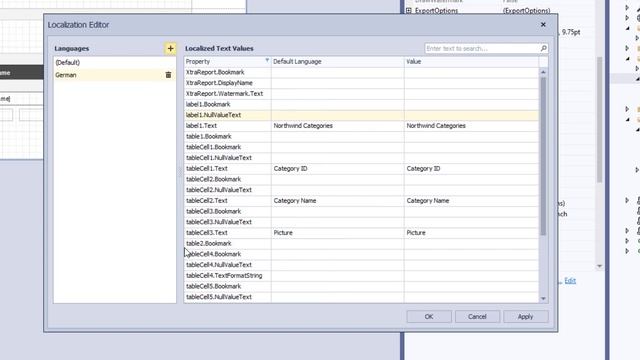Image resolution: width=640 pixels, height=360 pixels.
Task: Click the search magnifier icon
Action: point(543,48)
